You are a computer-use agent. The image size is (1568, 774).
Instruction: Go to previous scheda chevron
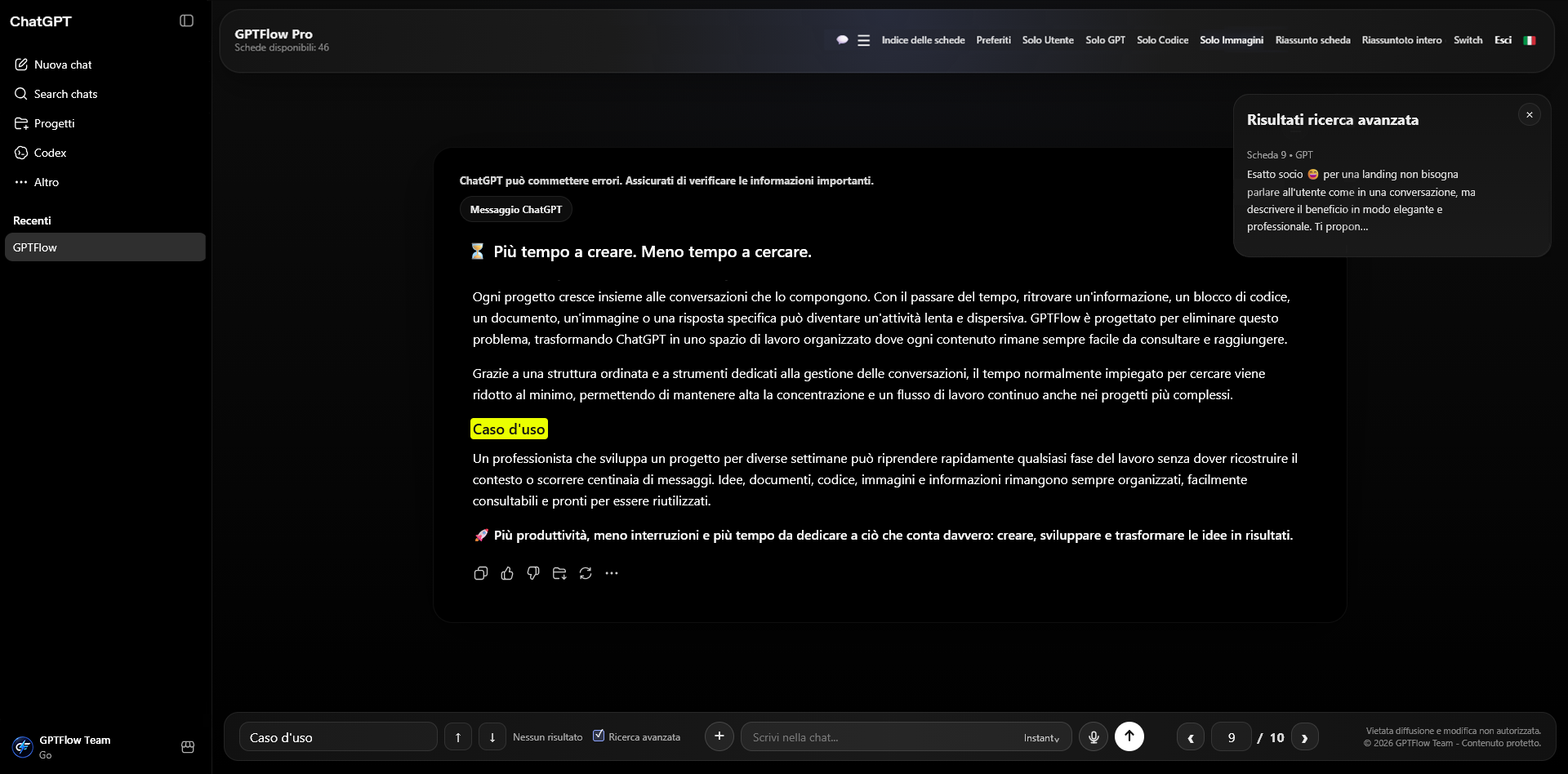click(1191, 736)
